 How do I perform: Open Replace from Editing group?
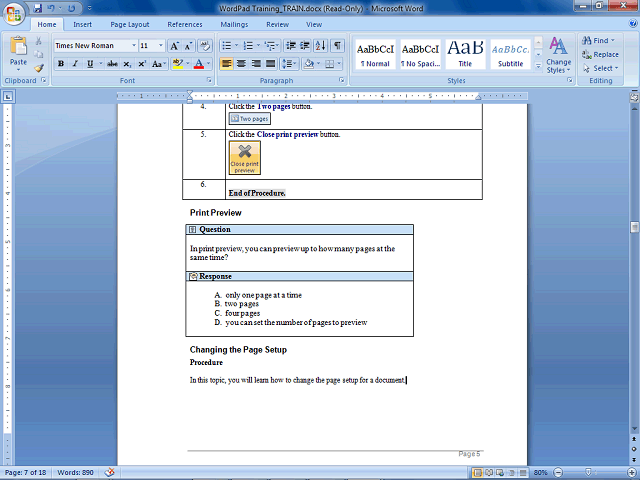point(600,54)
